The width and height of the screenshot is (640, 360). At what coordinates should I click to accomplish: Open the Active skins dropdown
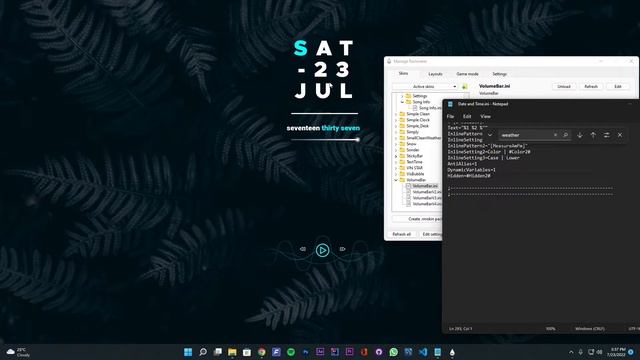(425, 87)
